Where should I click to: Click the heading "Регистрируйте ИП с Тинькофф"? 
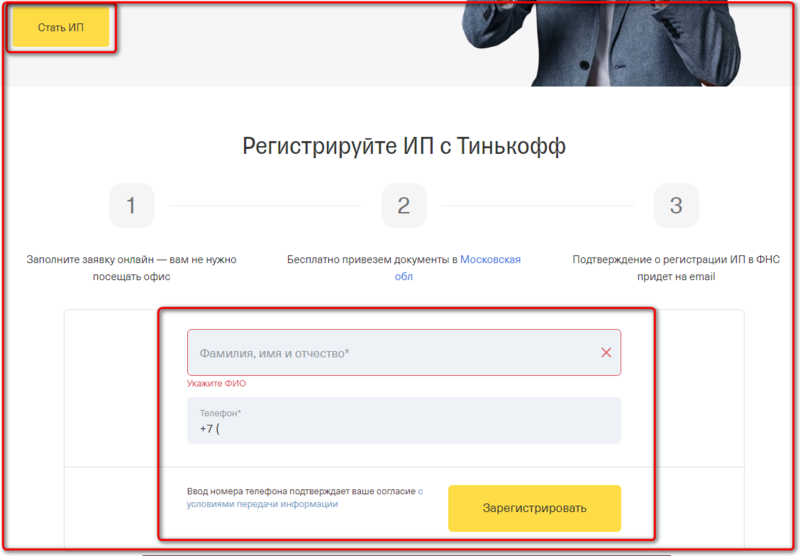pyautogui.click(x=404, y=146)
